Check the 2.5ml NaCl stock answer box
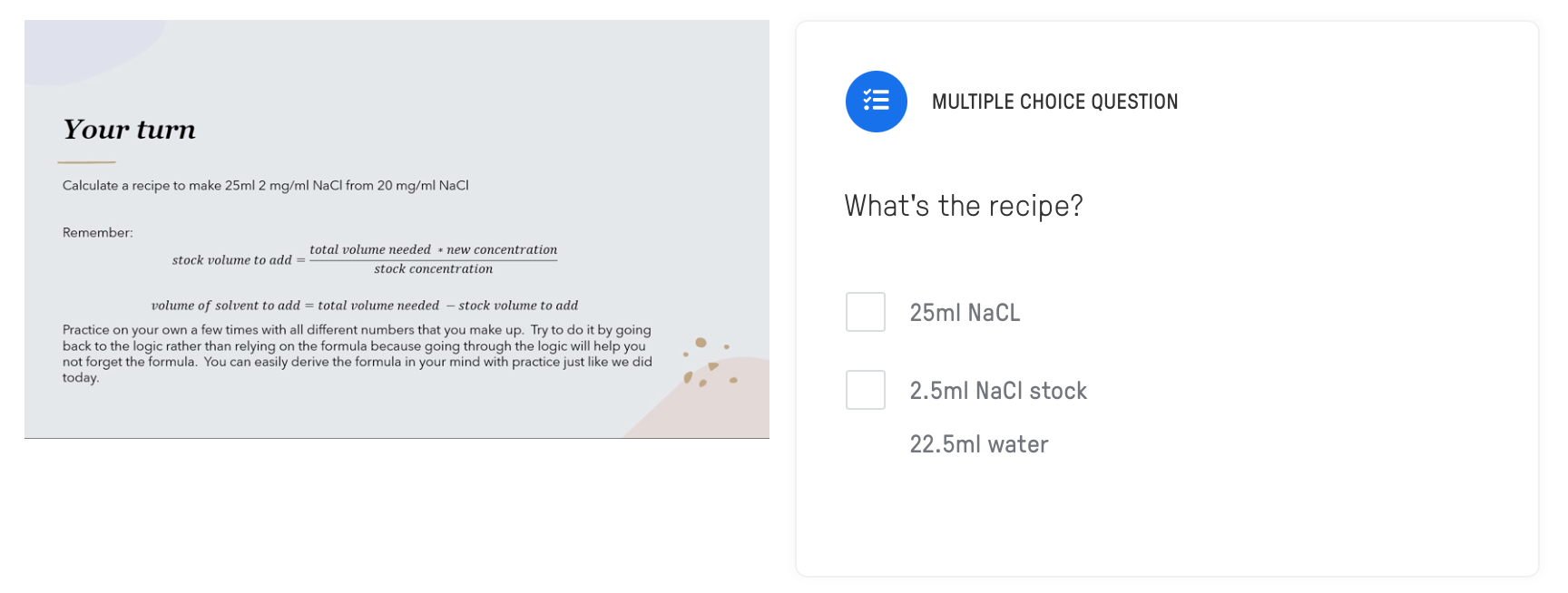The image size is (1568, 593). [x=865, y=390]
